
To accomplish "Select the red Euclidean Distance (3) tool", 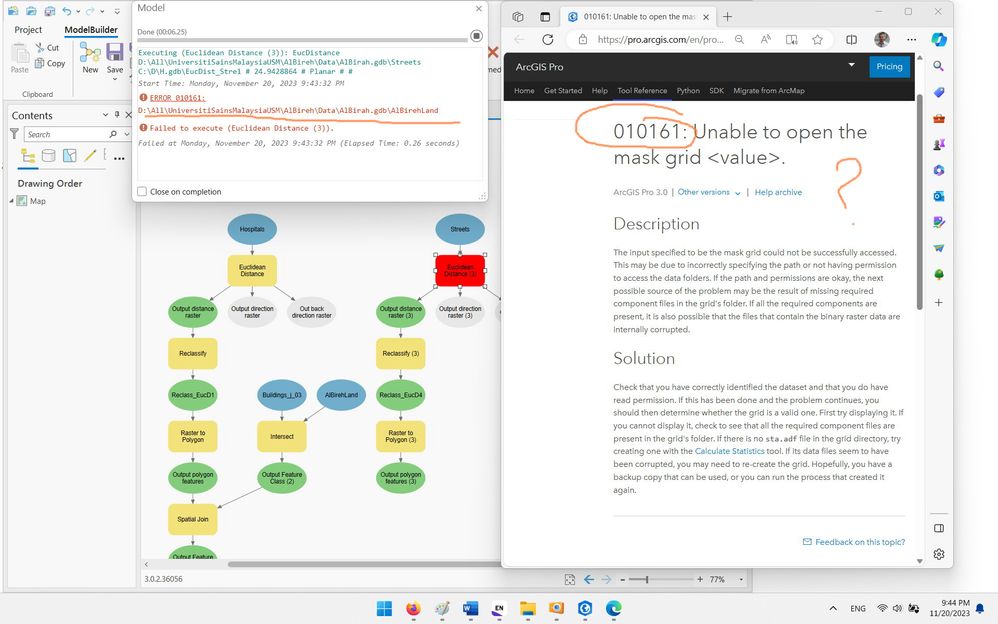I will coord(460,271).
